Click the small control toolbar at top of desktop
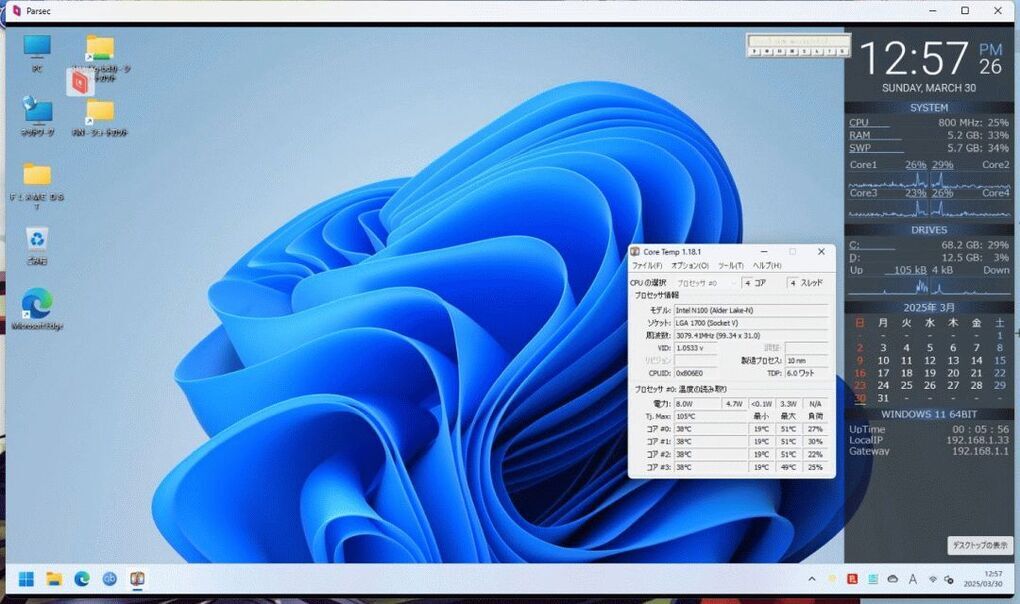This screenshot has height=604, width=1020. pos(798,46)
